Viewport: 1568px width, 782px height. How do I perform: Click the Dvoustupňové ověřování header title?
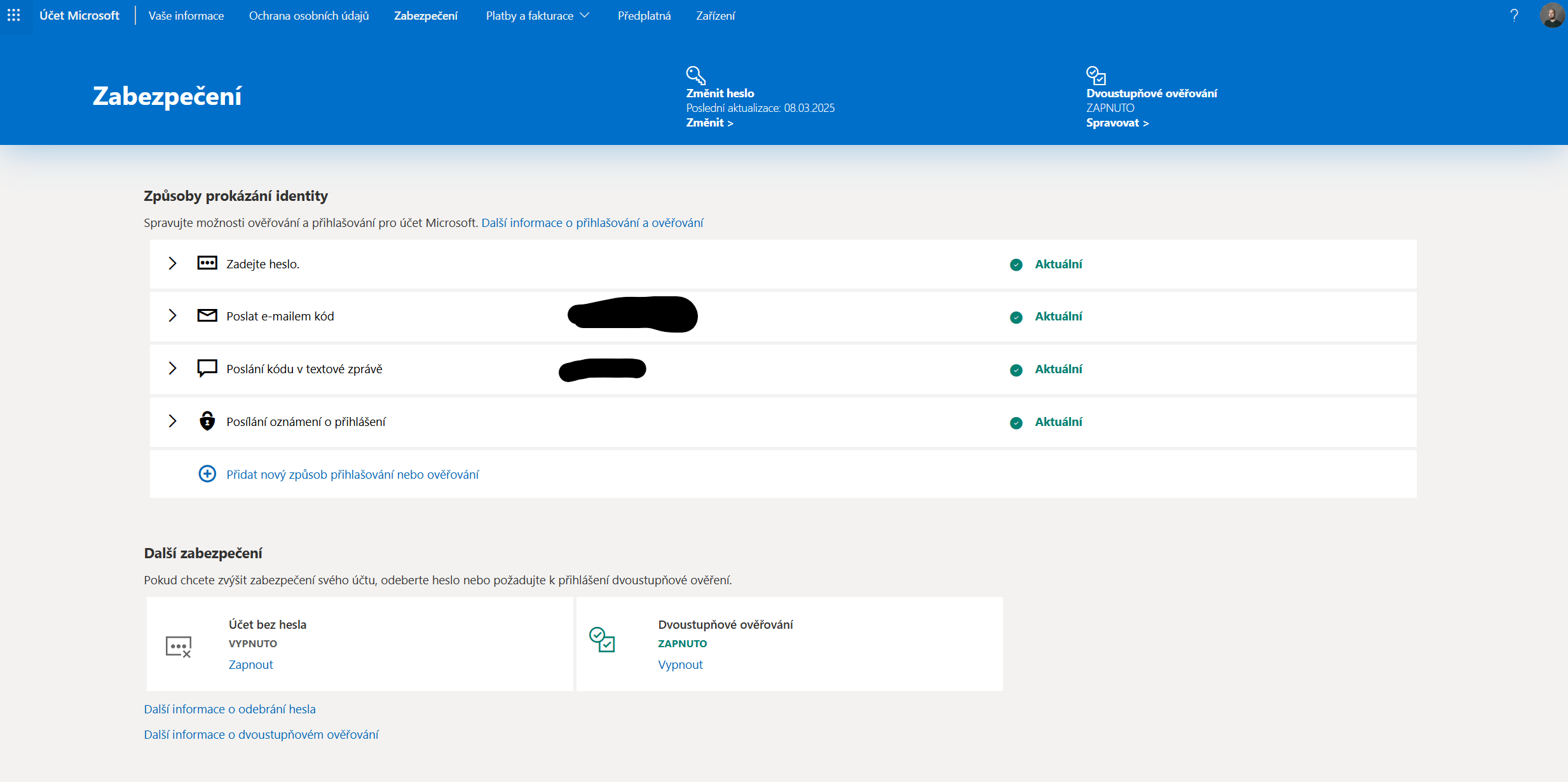(x=1152, y=93)
